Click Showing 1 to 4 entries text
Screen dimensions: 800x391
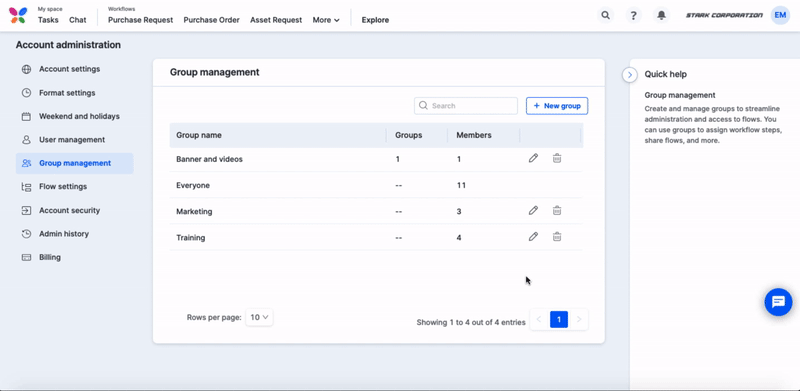471,322
